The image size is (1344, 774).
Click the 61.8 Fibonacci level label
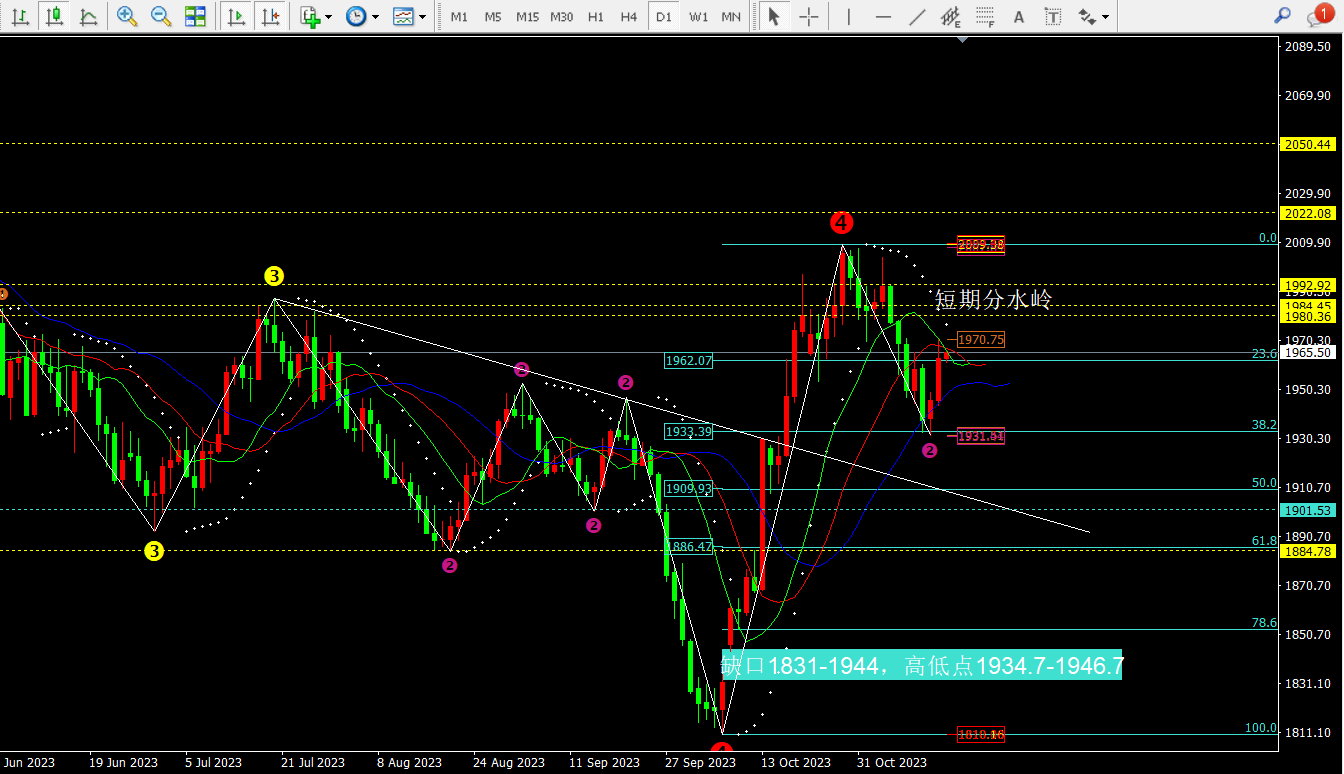(1265, 540)
